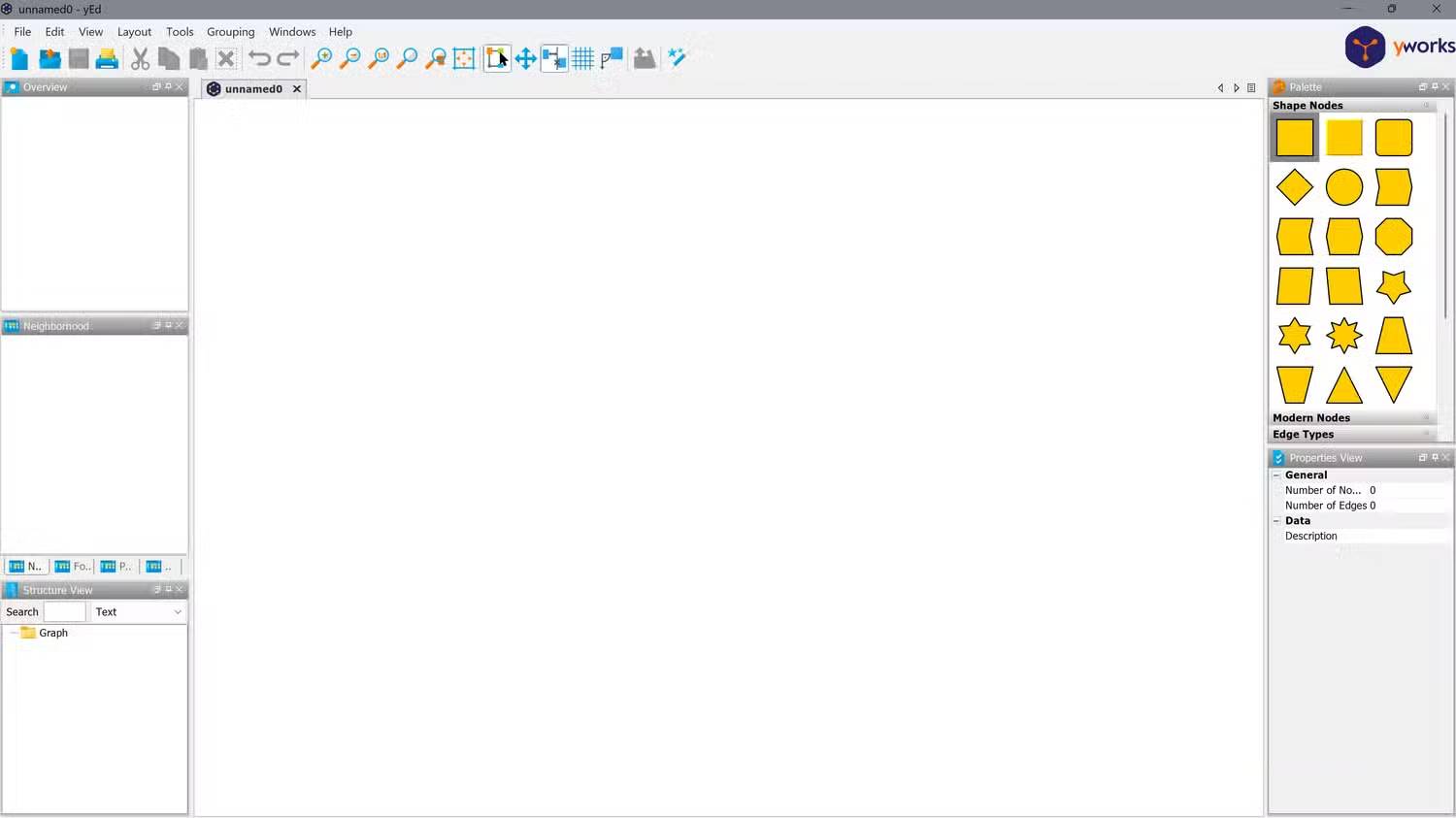
Task: Select the Graph item in the structure tree
Action: tap(45, 634)
